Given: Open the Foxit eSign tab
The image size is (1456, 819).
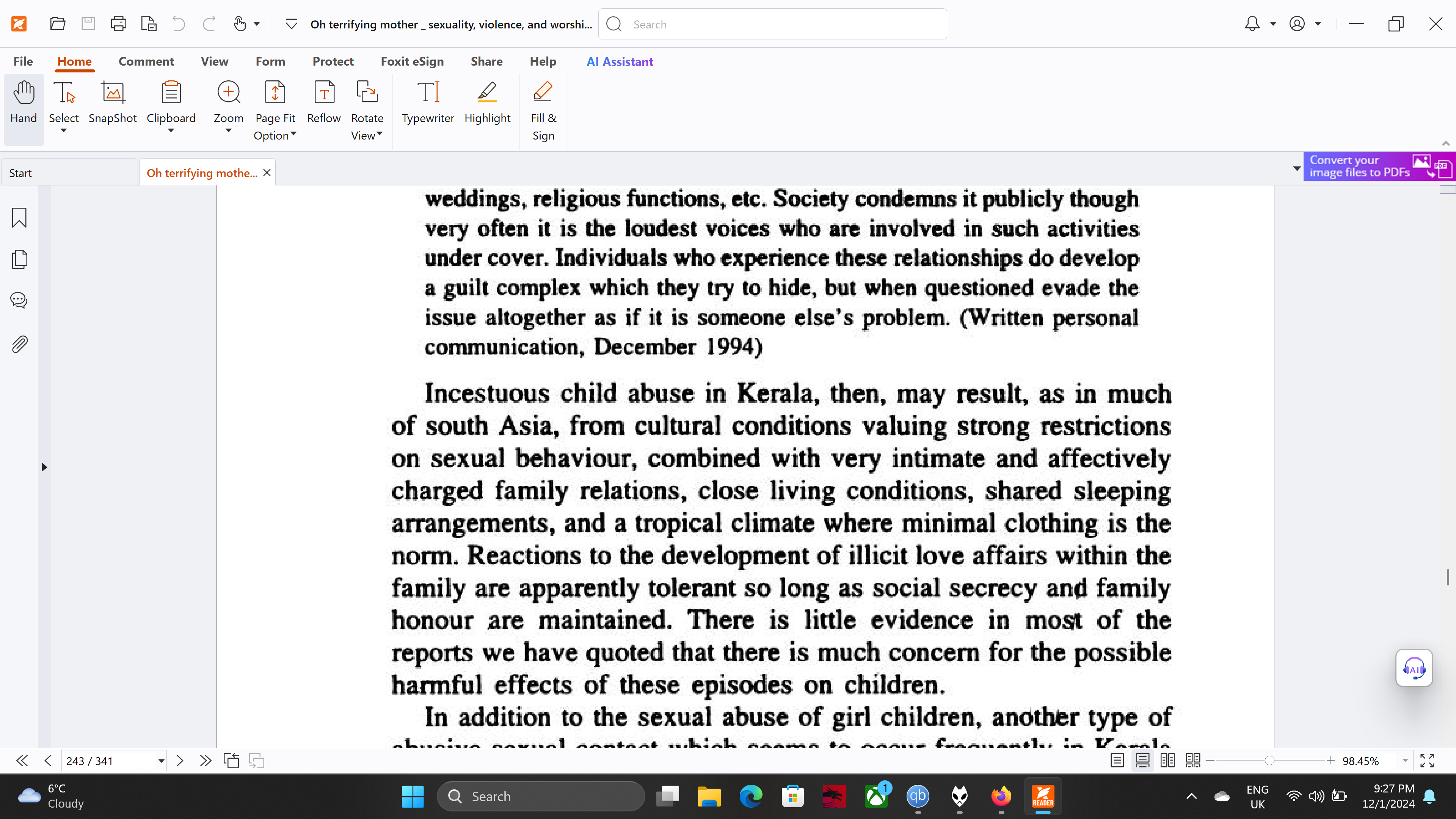Looking at the screenshot, I should pyautogui.click(x=412, y=61).
